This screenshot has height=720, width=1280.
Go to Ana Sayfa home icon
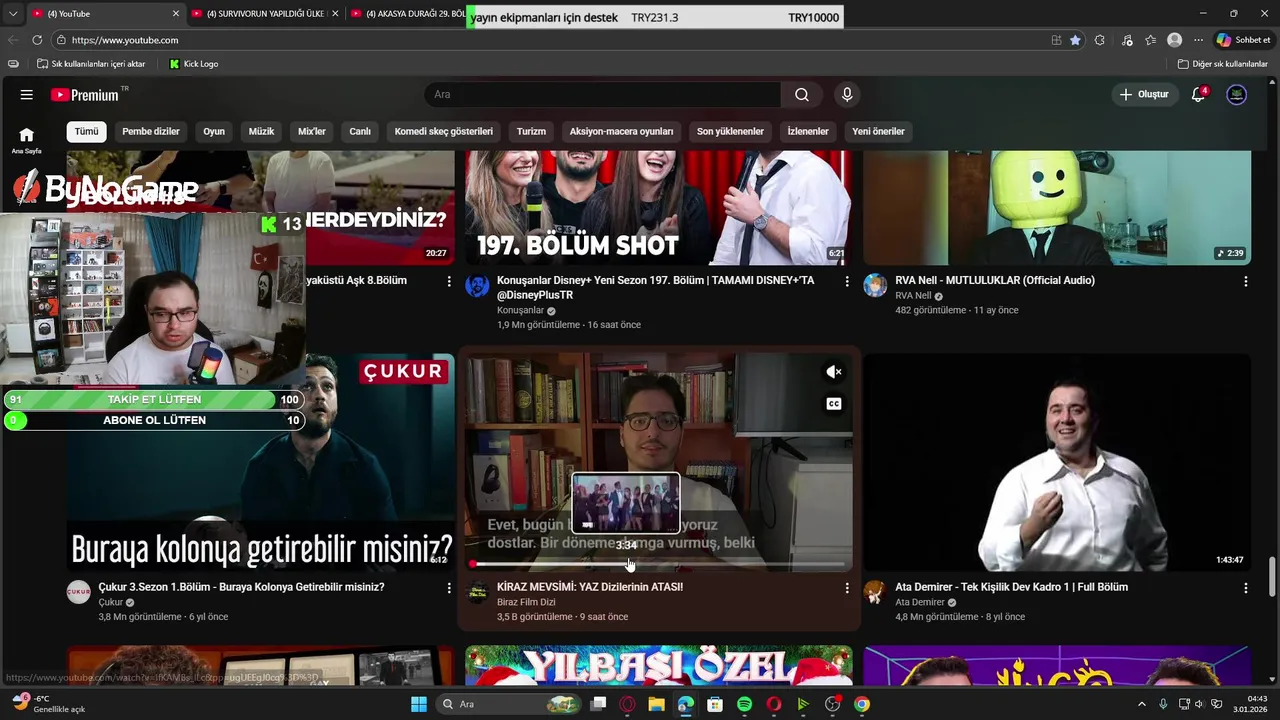pyautogui.click(x=27, y=140)
